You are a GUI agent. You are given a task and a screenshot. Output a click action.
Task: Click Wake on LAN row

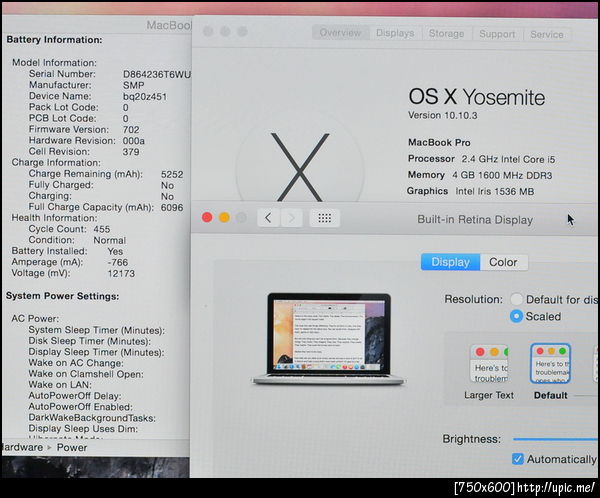coord(60,385)
